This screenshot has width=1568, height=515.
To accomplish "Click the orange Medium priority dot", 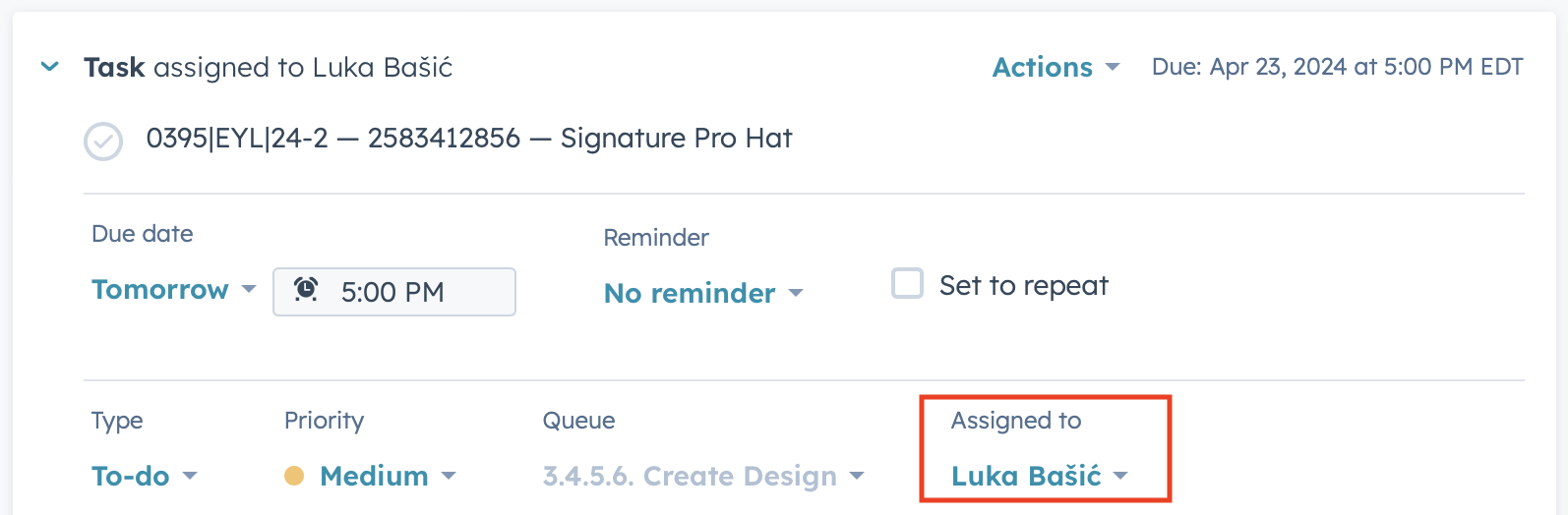I will pyautogui.click(x=294, y=477).
